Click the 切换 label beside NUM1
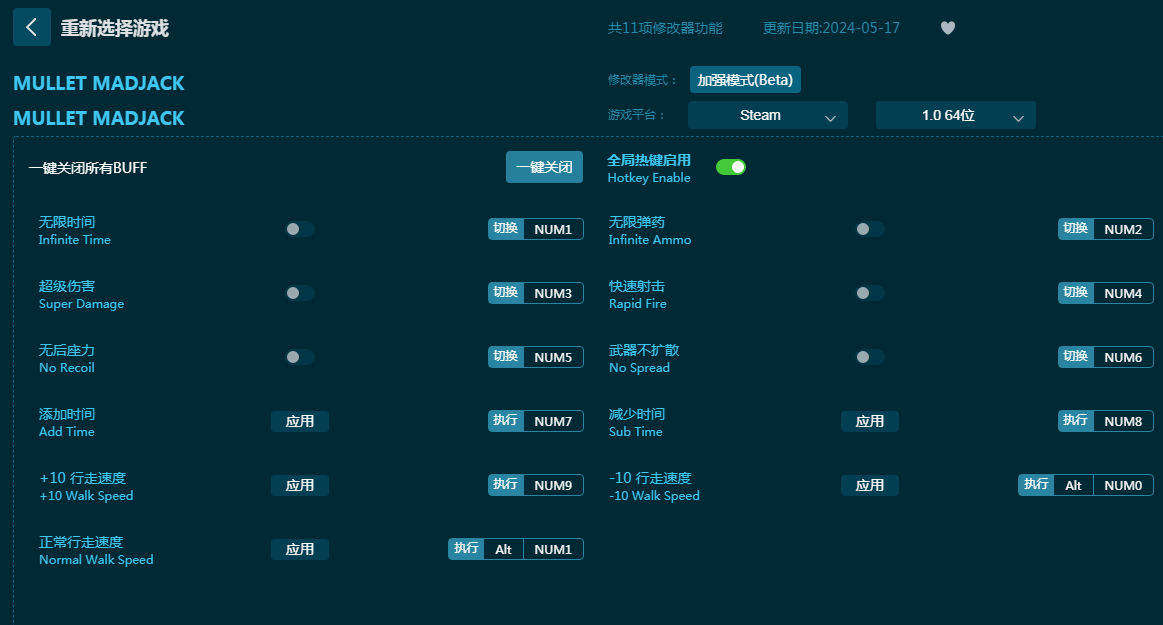Viewport: 1163px width, 625px height. [506, 228]
